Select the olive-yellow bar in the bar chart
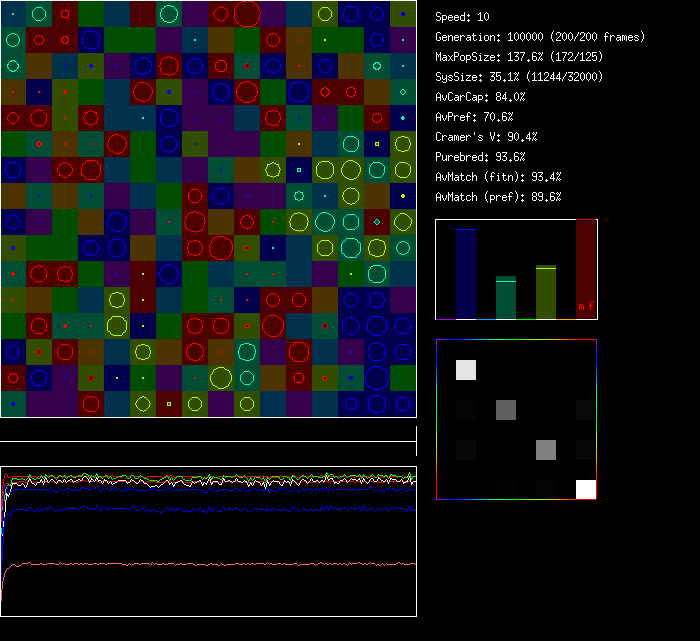Image resolution: width=700 pixels, height=641 pixels. point(546,292)
